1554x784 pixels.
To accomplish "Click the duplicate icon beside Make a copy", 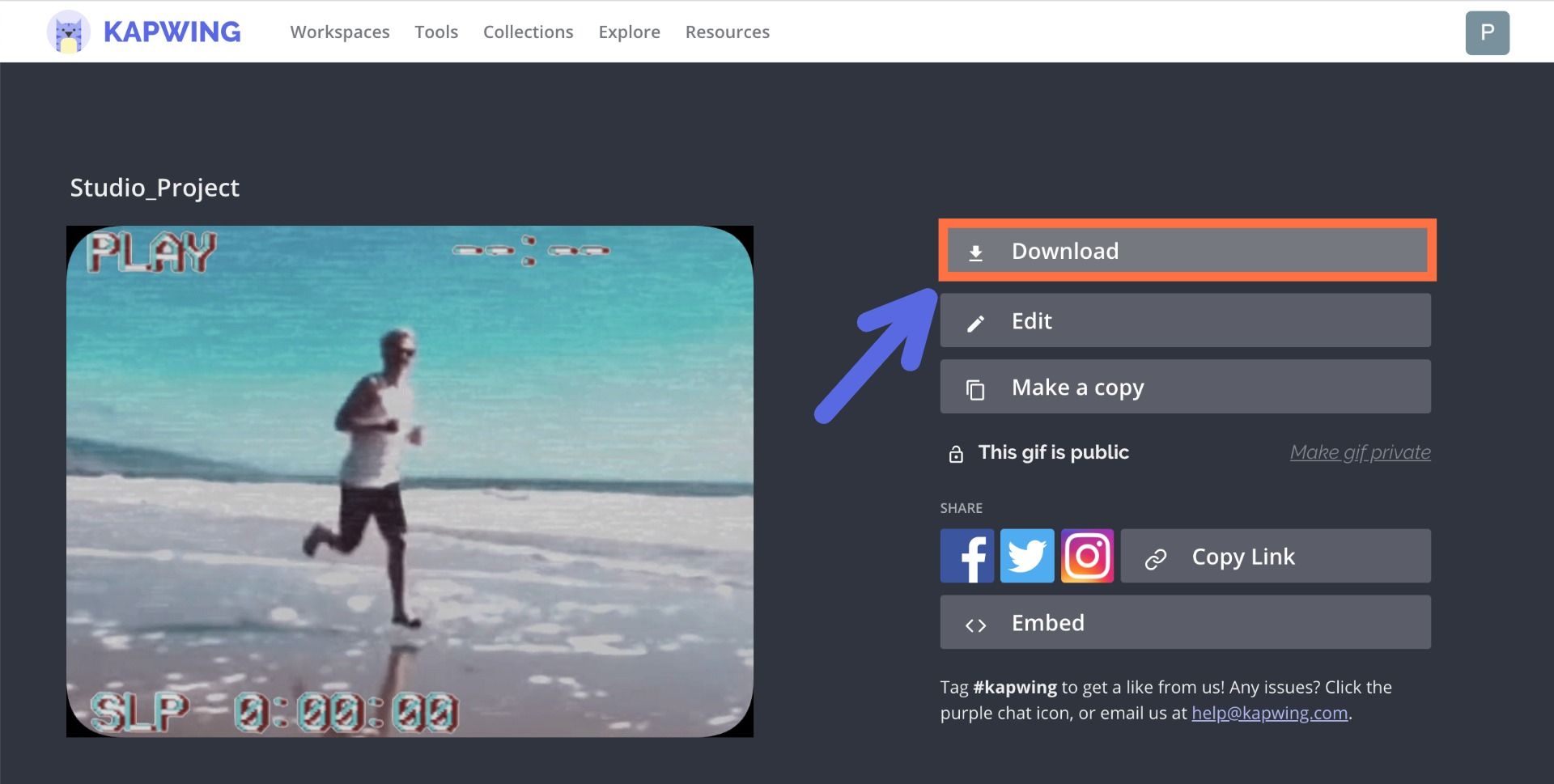I will [976, 389].
